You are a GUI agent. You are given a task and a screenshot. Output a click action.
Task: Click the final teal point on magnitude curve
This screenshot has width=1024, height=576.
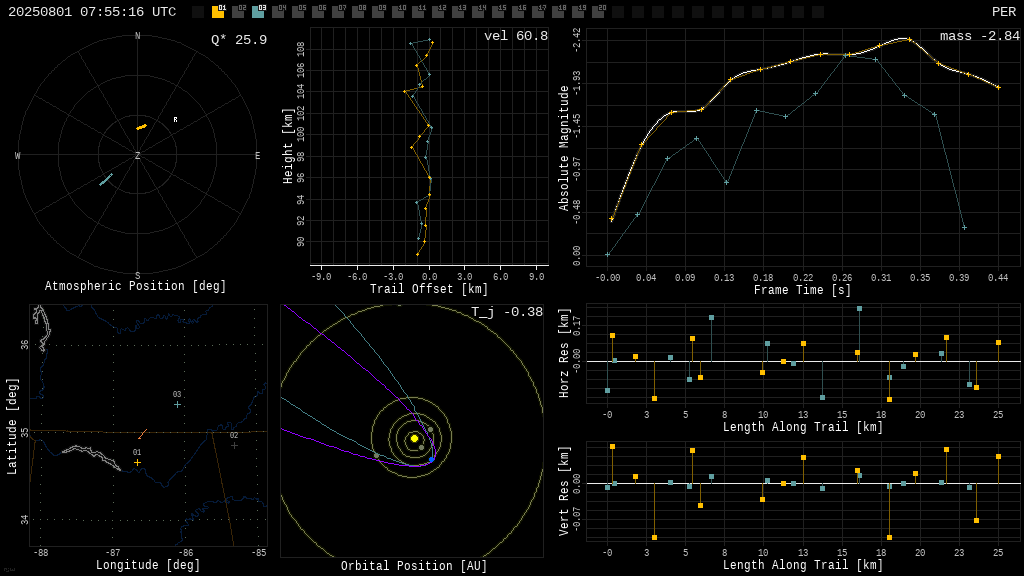point(964,227)
